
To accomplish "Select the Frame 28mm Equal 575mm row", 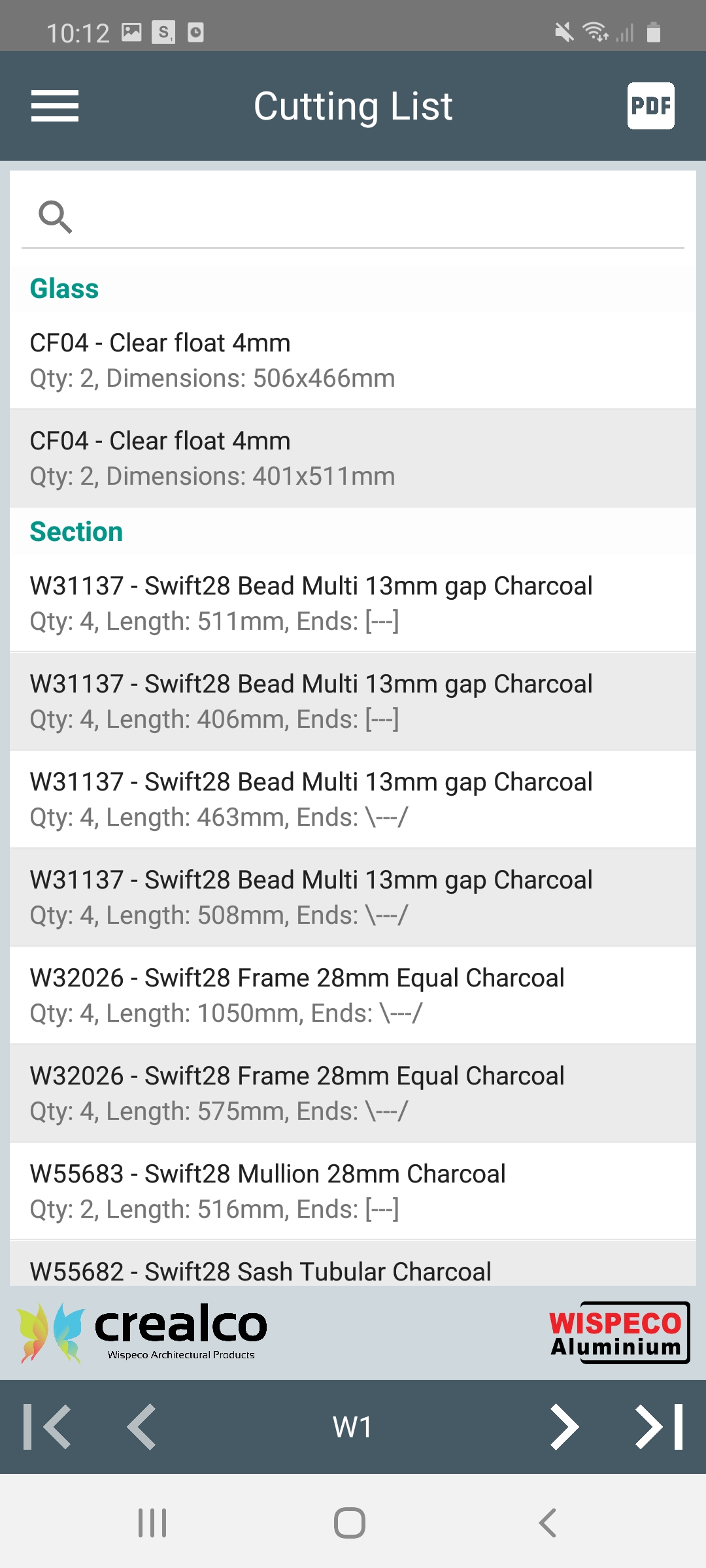I will point(353,1093).
